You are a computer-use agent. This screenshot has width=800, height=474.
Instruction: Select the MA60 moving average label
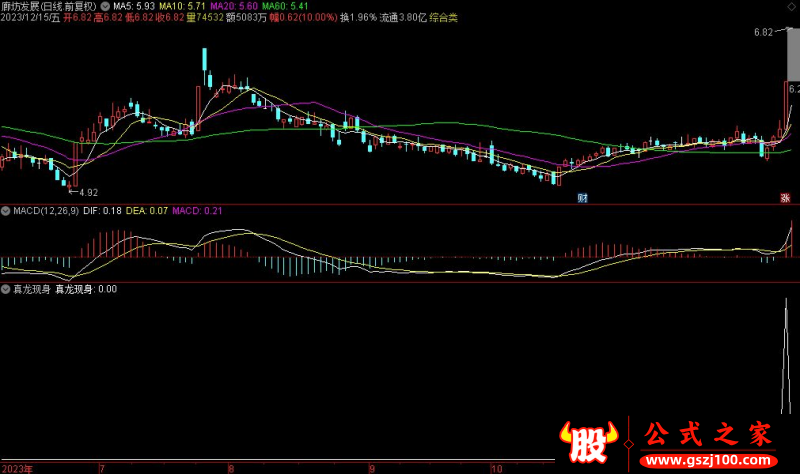pos(280,6)
